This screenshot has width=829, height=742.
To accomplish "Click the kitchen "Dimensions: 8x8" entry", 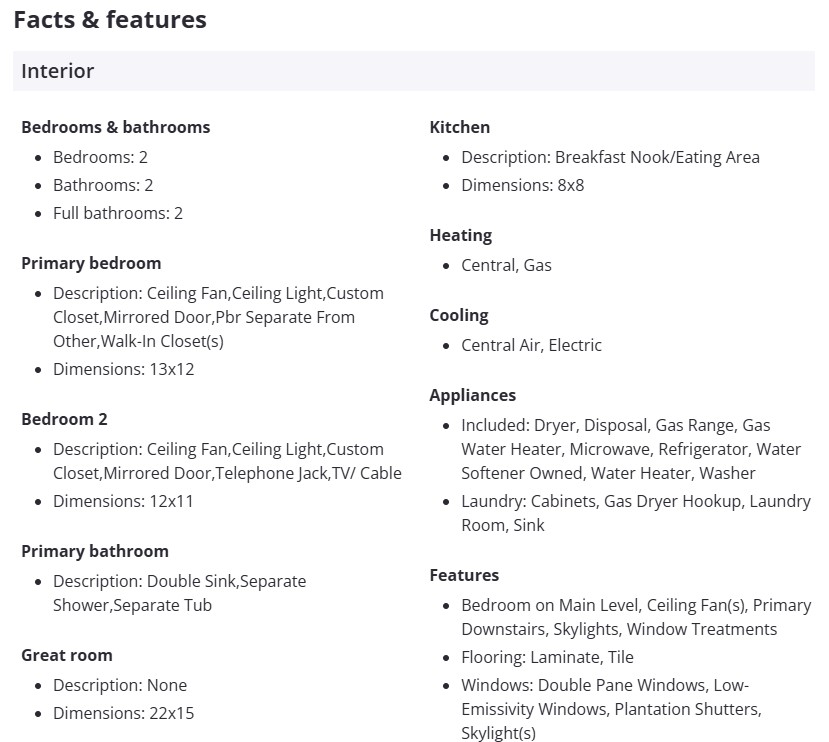I will coord(522,185).
